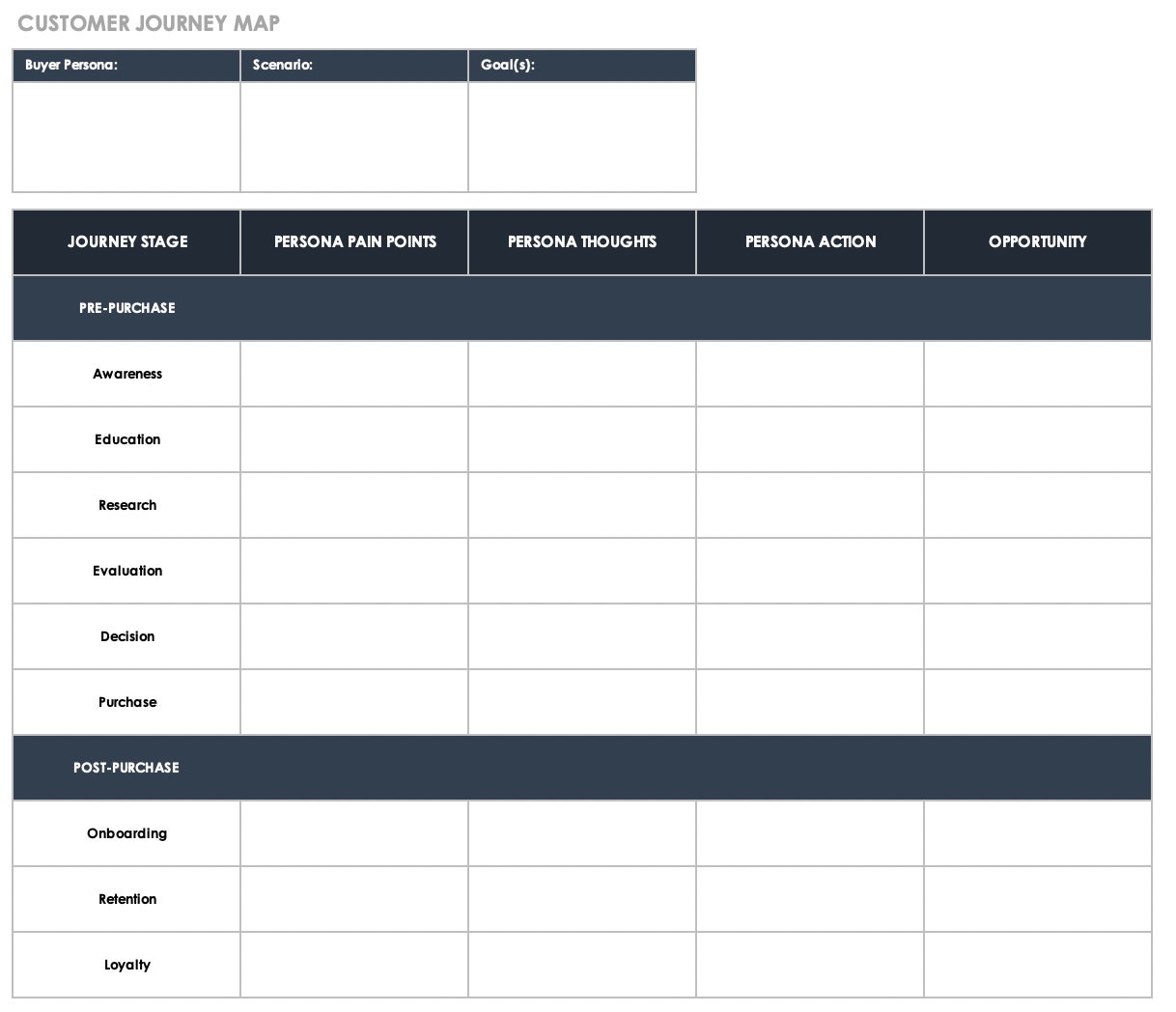The height and width of the screenshot is (1012, 1176).
Task: Click the Pain Points cell for Onboarding
Action: click(x=354, y=833)
